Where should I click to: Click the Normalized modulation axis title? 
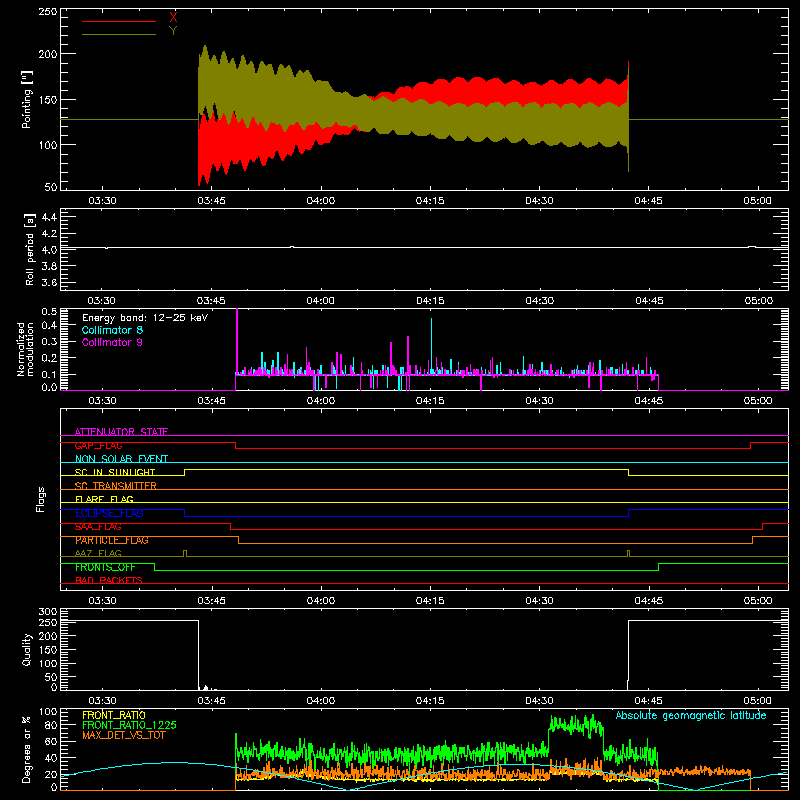click(26, 349)
